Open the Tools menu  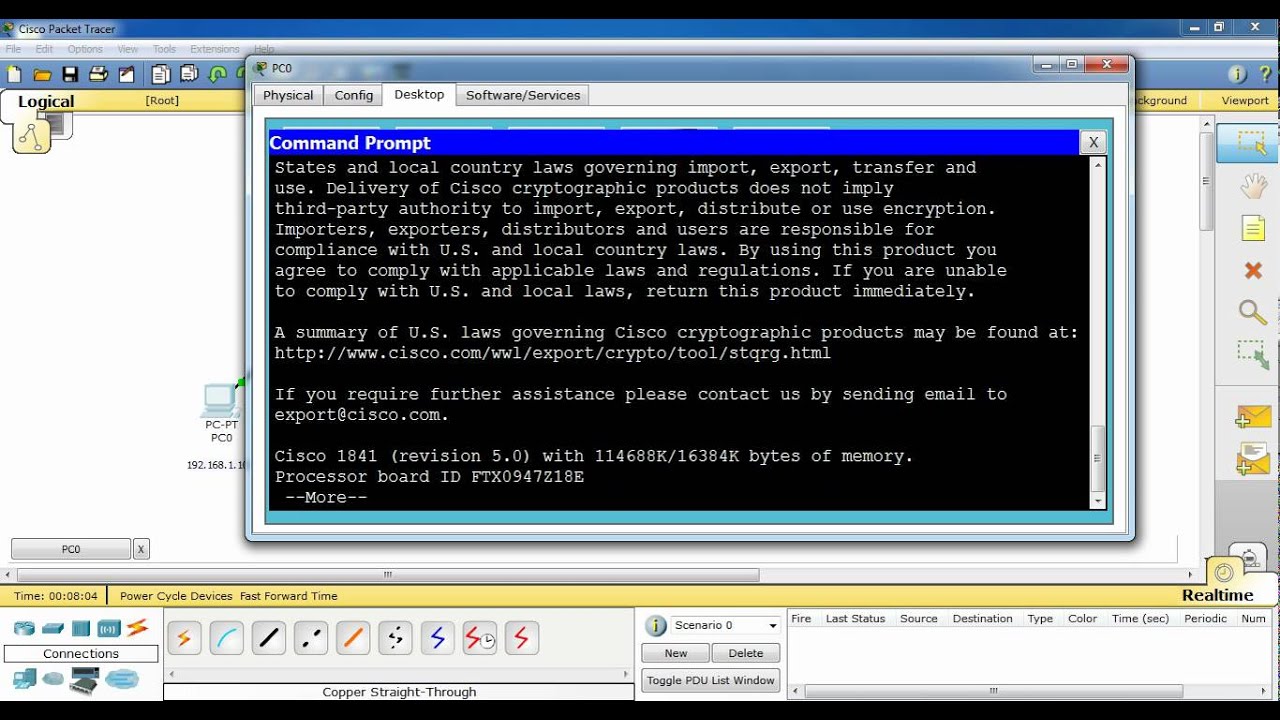[x=164, y=49]
